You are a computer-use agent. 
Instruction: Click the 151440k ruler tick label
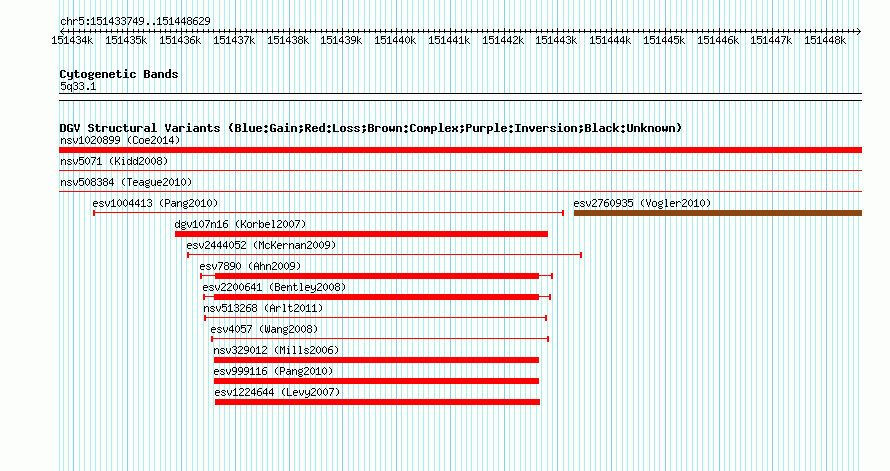(395, 40)
